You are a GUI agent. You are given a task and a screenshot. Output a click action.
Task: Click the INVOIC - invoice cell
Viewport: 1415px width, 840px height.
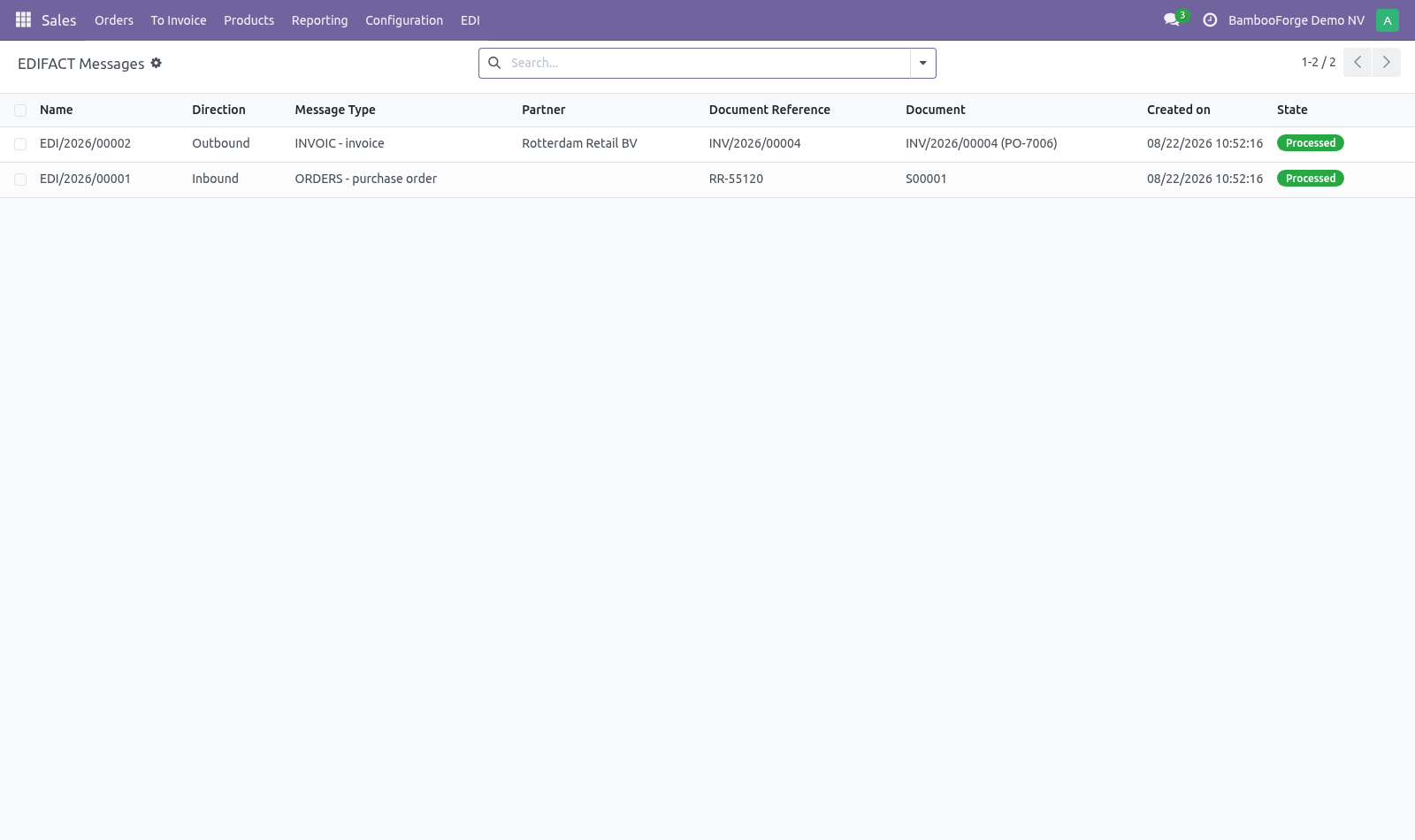340,143
